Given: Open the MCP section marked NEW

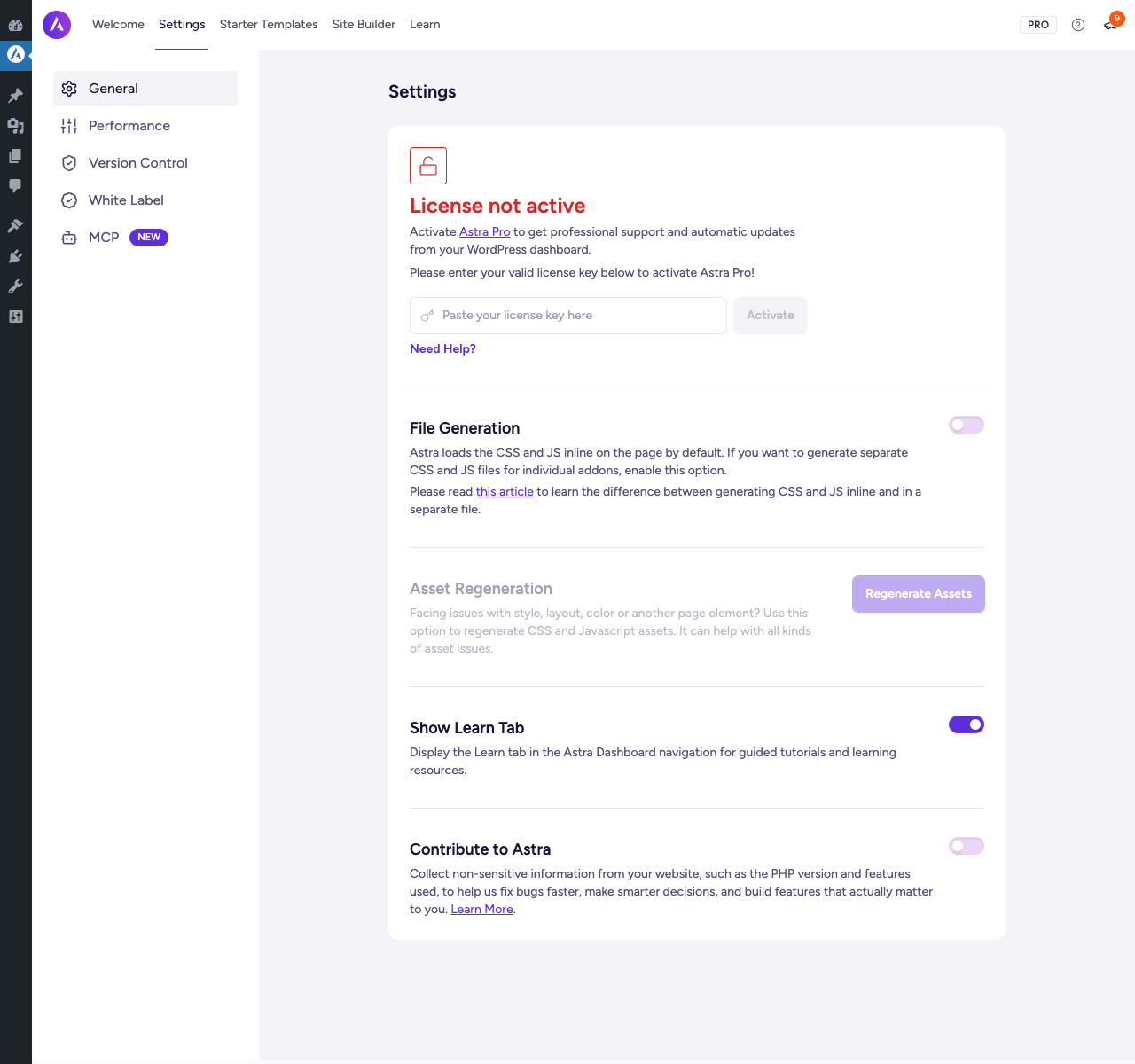Looking at the screenshot, I should click(145, 238).
